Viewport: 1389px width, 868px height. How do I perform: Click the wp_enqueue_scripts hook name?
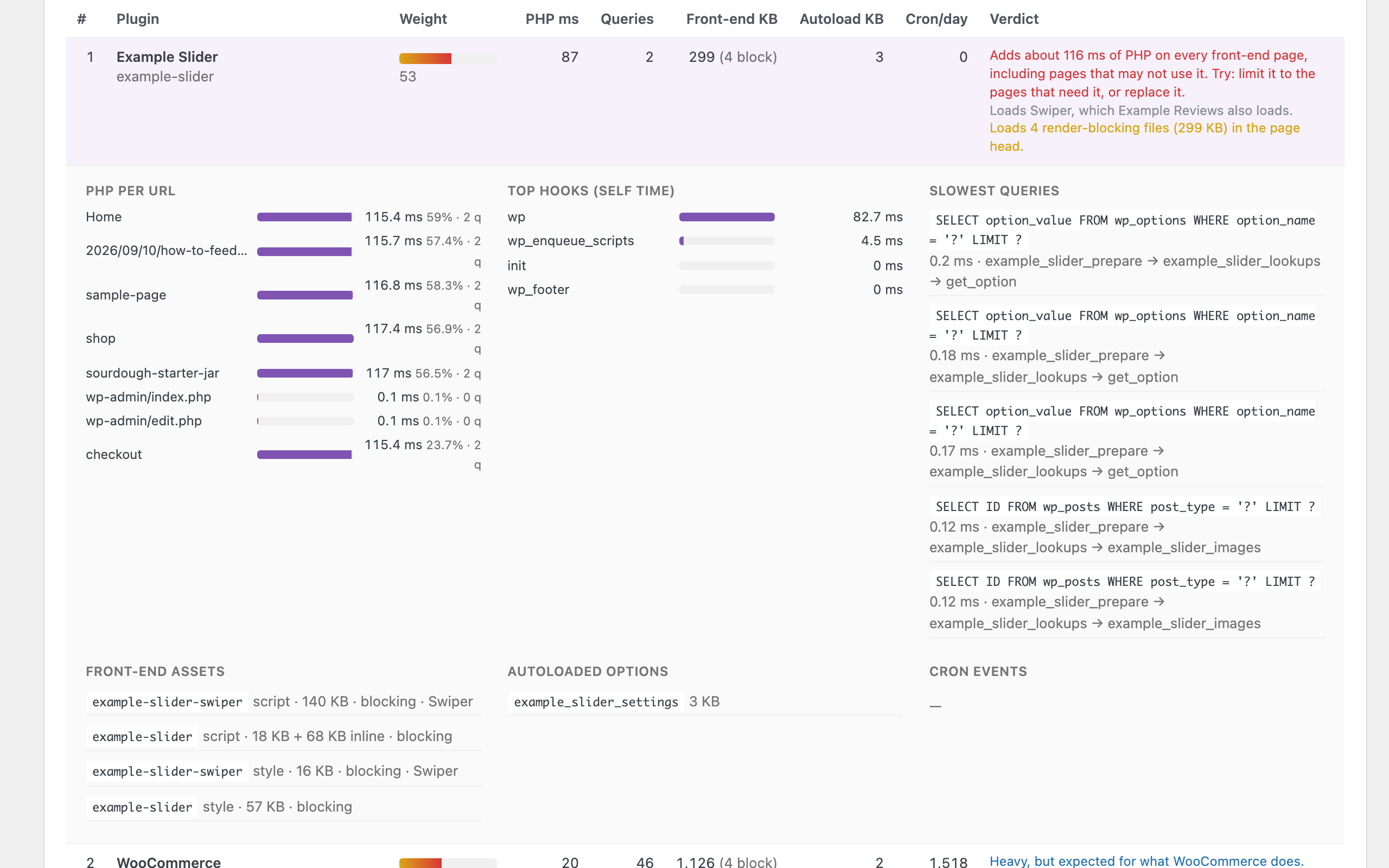click(571, 241)
